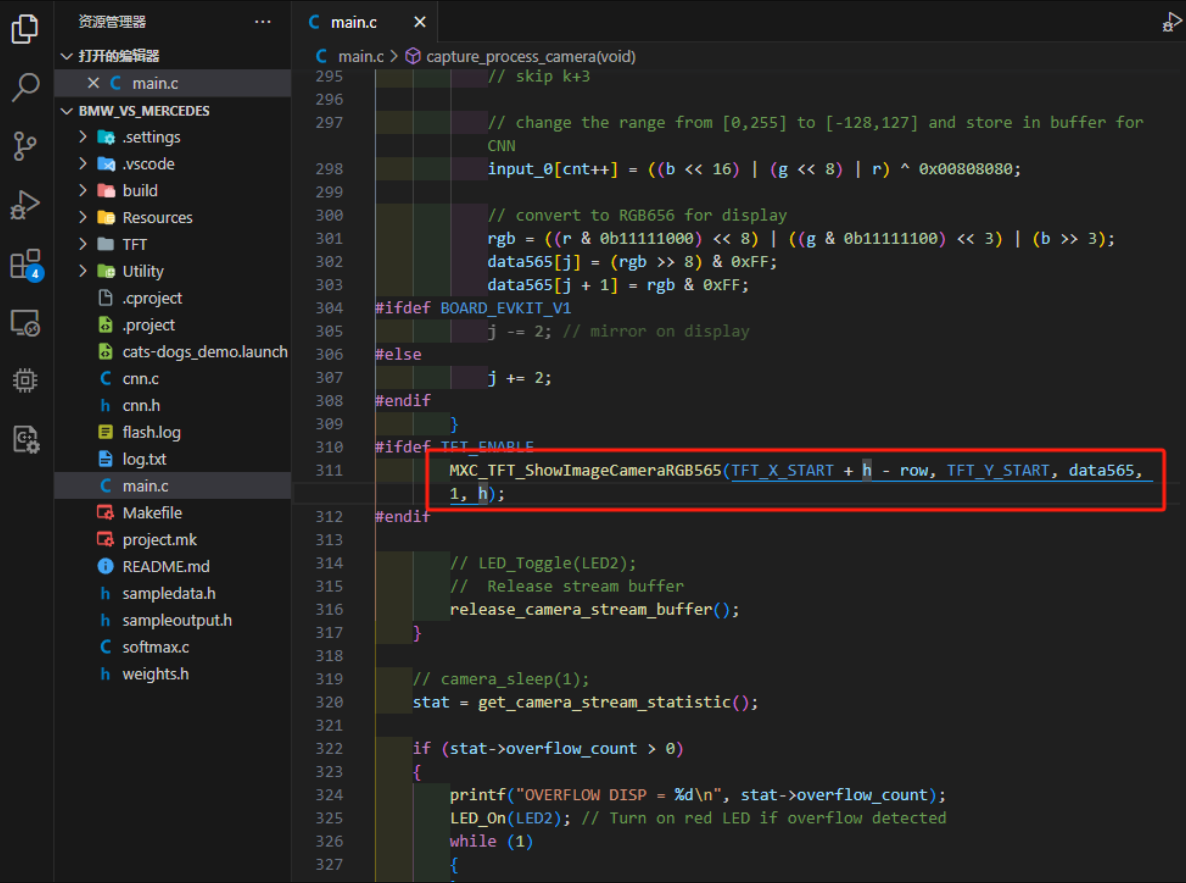The image size is (1186, 883).
Task: Click 'while (1)' on line 326
Action: click(x=492, y=842)
